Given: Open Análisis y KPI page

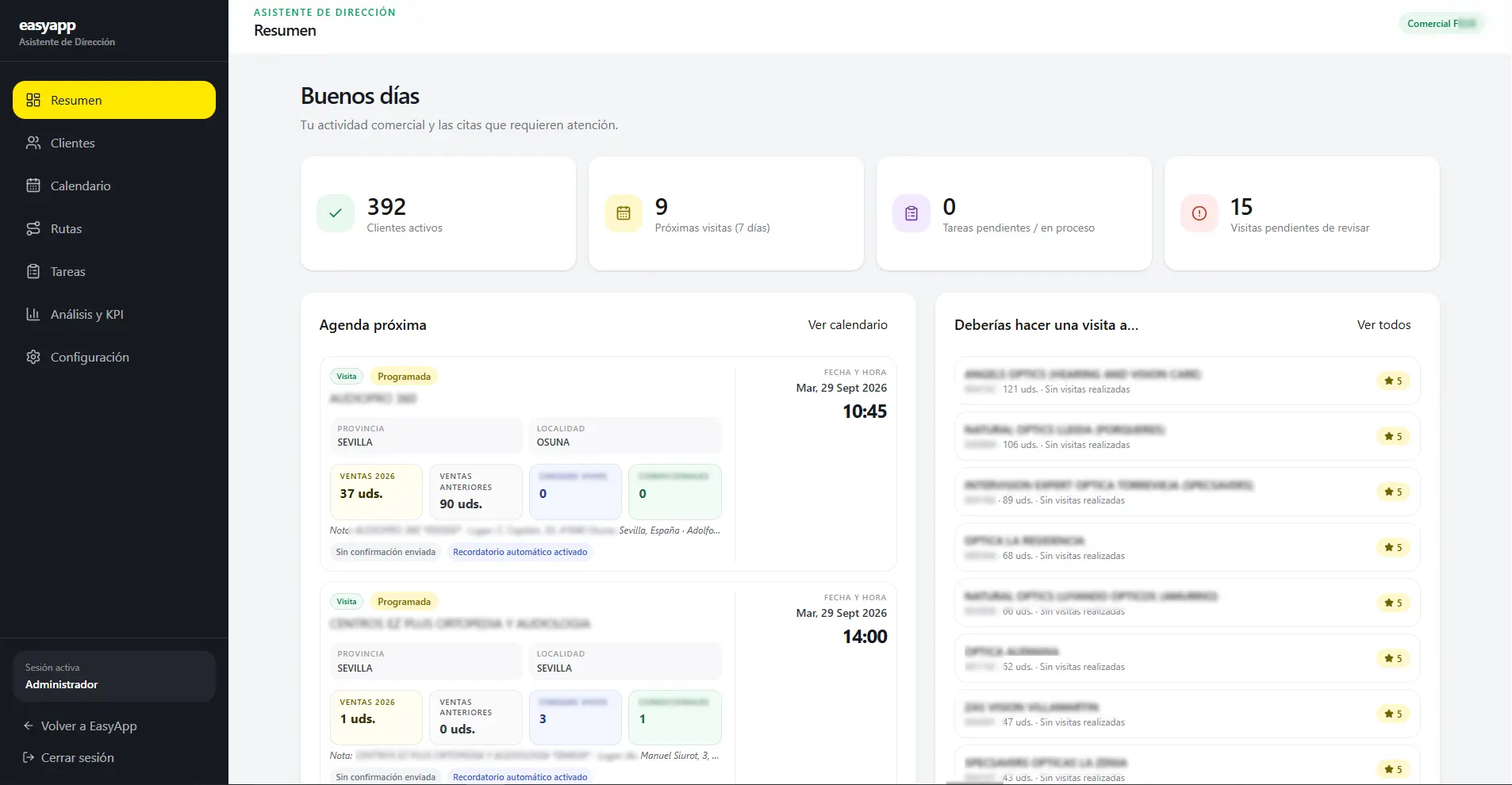Looking at the screenshot, I should point(114,314).
